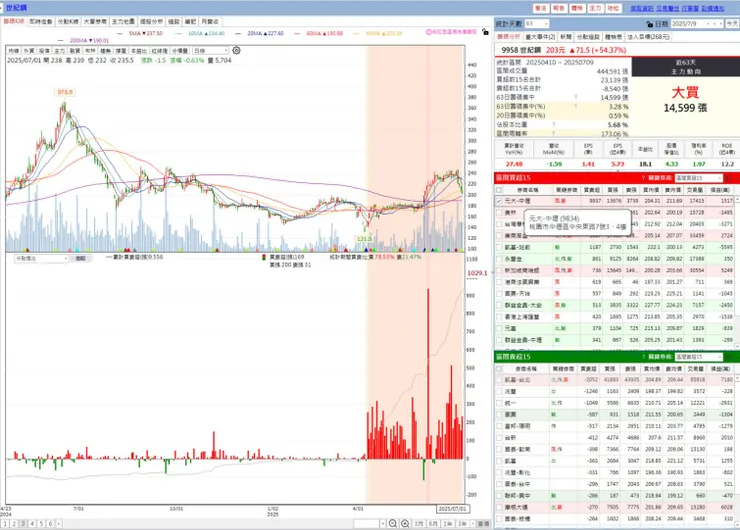Viewport: 740px width, 530px height.
Task: Sort by 交易量 column in buy table
Action: click(x=694, y=190)
